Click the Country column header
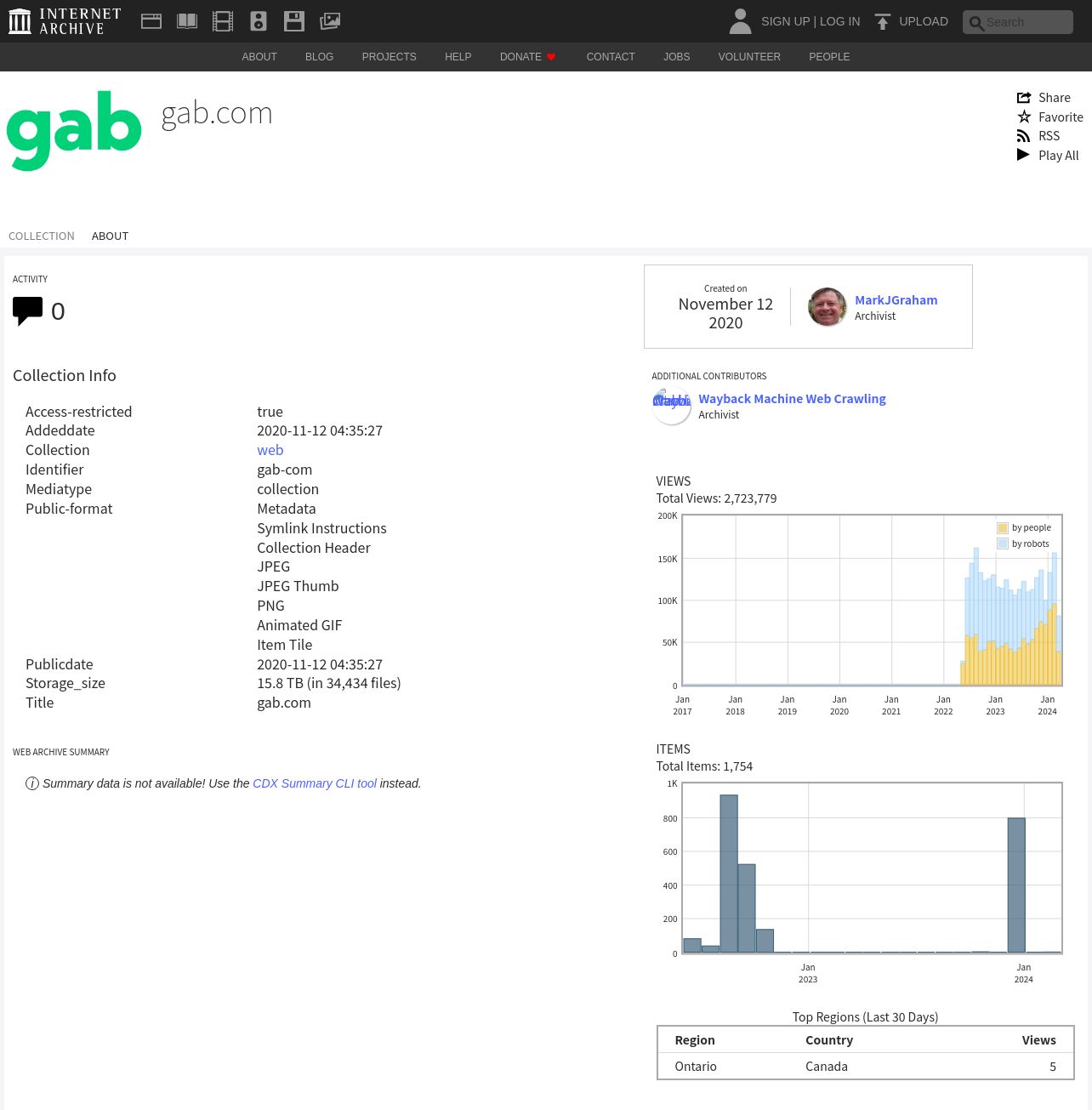The width and height of the screenshot is (1092, 1110). [829, 1040]
